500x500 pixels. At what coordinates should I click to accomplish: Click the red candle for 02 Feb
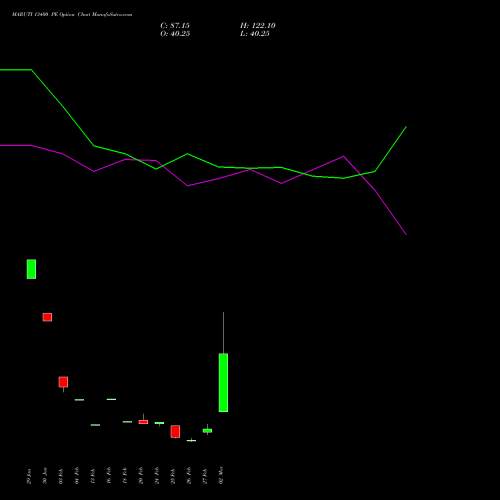(x=63, y=382)
